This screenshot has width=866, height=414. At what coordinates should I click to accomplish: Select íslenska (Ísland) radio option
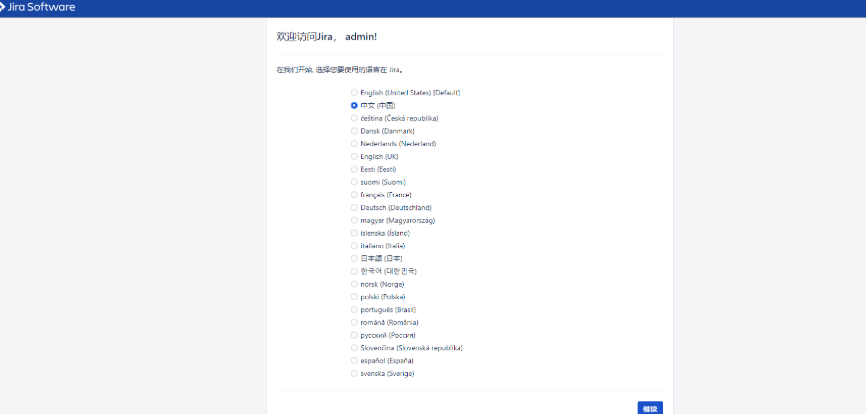pos(355,233)
